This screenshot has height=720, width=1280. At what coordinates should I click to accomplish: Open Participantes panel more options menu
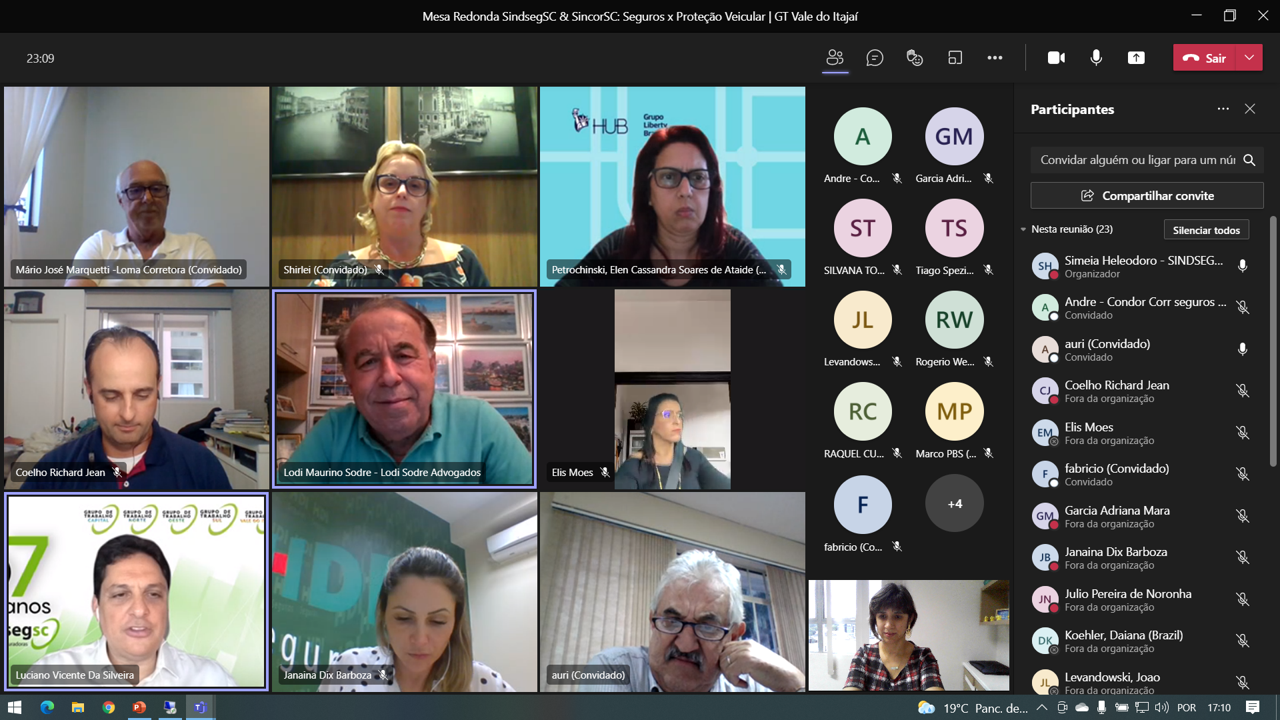click(1223, 109)
